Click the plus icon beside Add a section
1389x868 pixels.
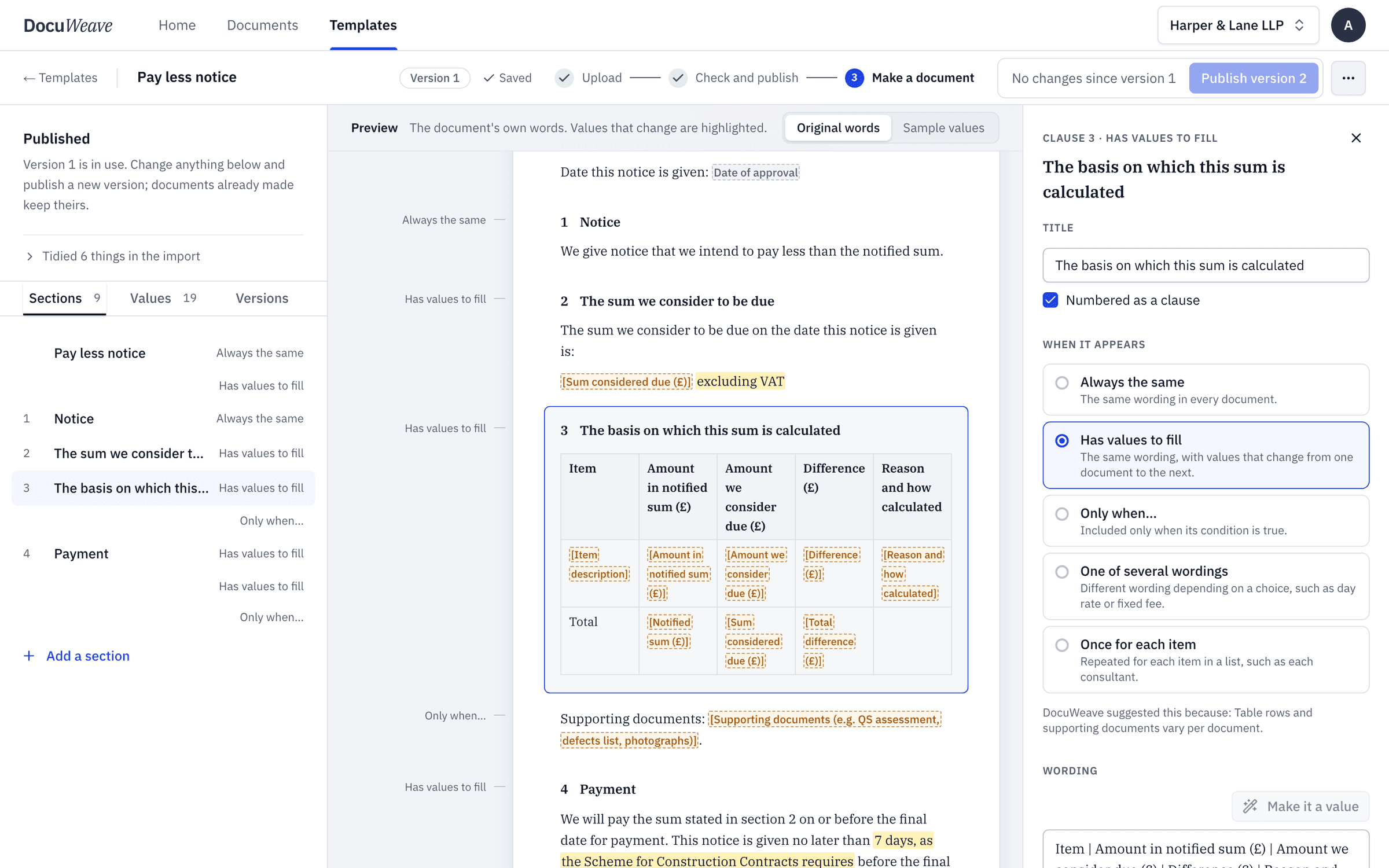29,656
